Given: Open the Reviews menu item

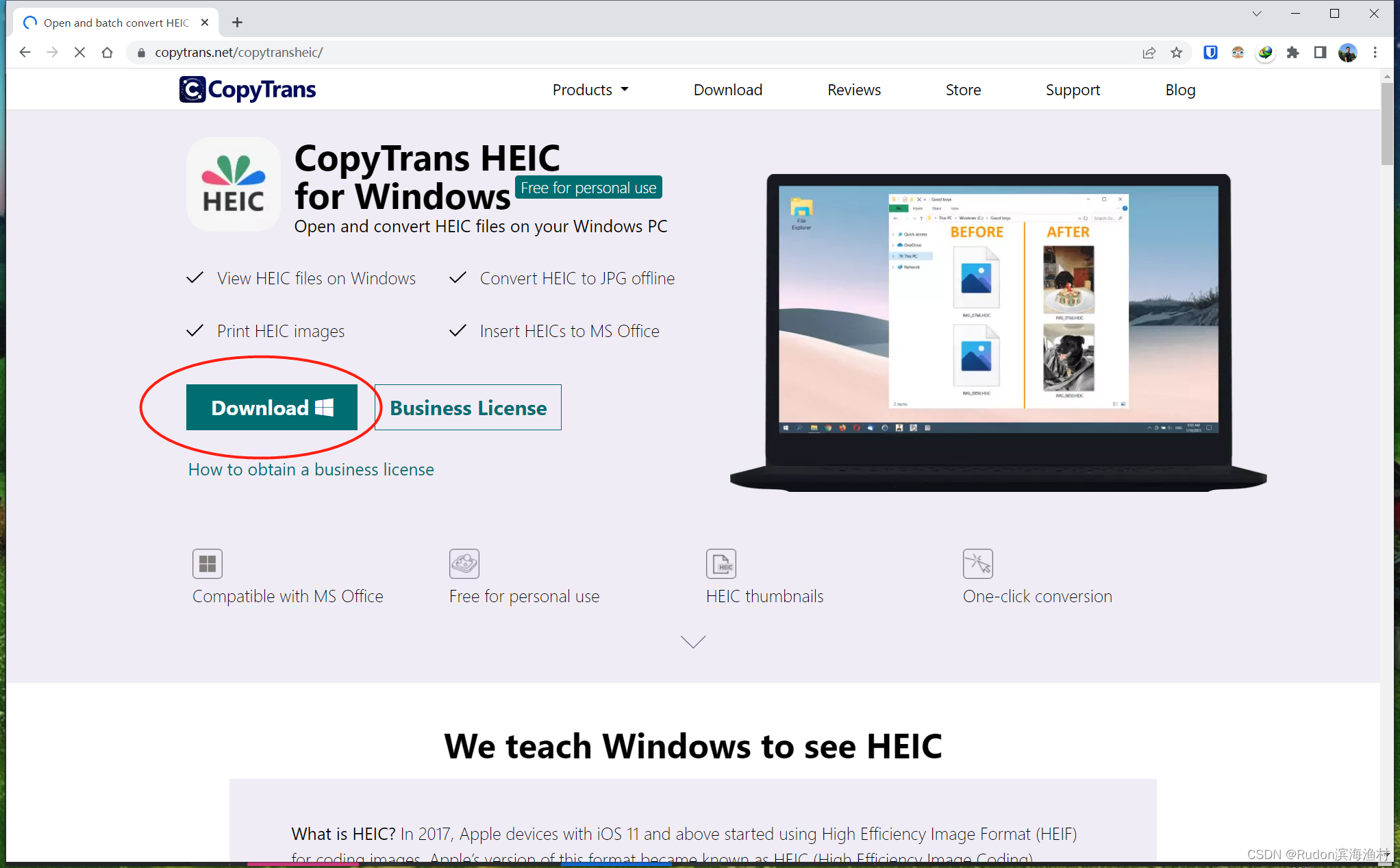Looking at the screenshot, I should pyautogui.click(x=853, y=90).
